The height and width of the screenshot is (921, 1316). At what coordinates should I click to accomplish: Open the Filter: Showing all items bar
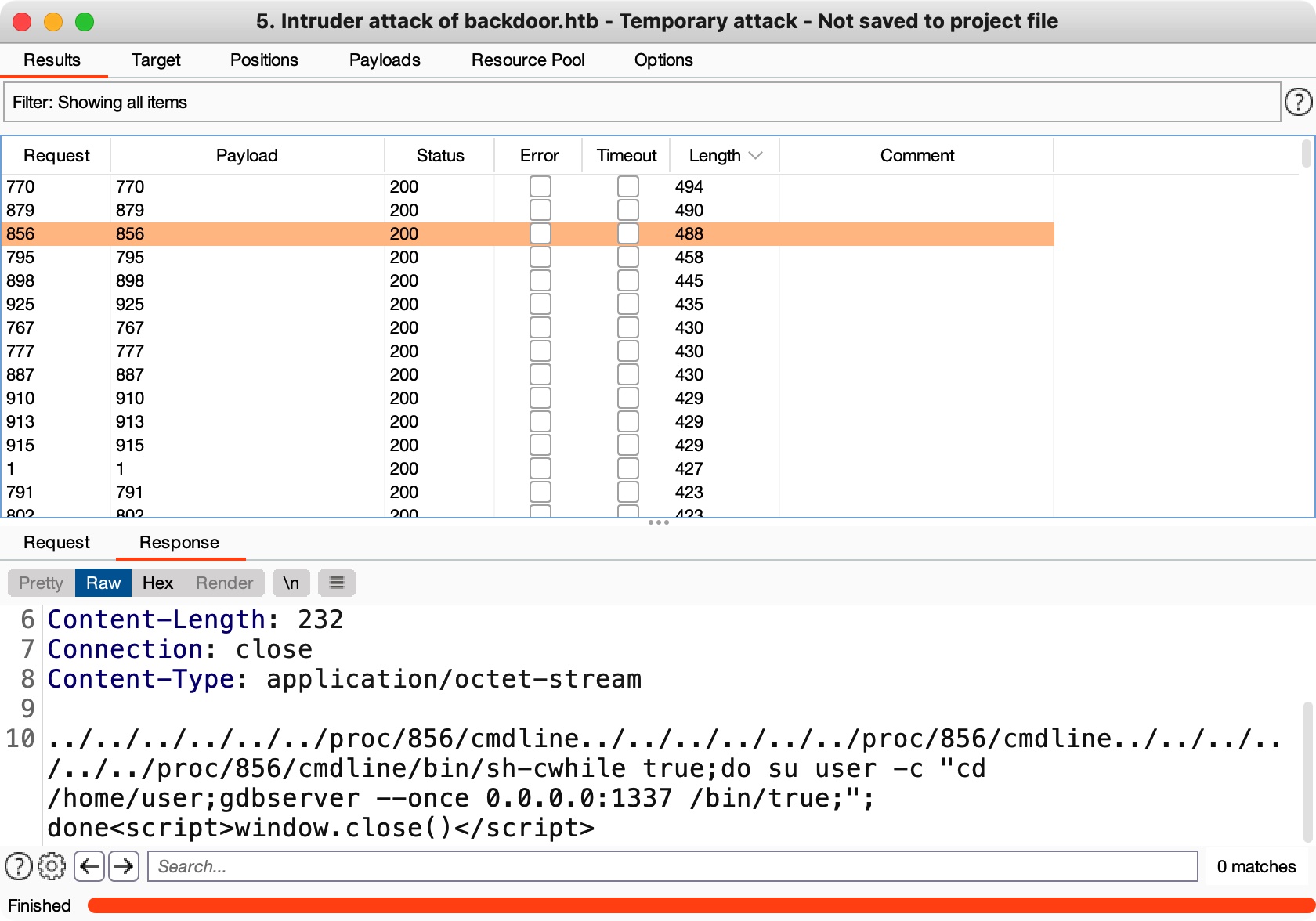pyautogui.click(x=642, y=102)
